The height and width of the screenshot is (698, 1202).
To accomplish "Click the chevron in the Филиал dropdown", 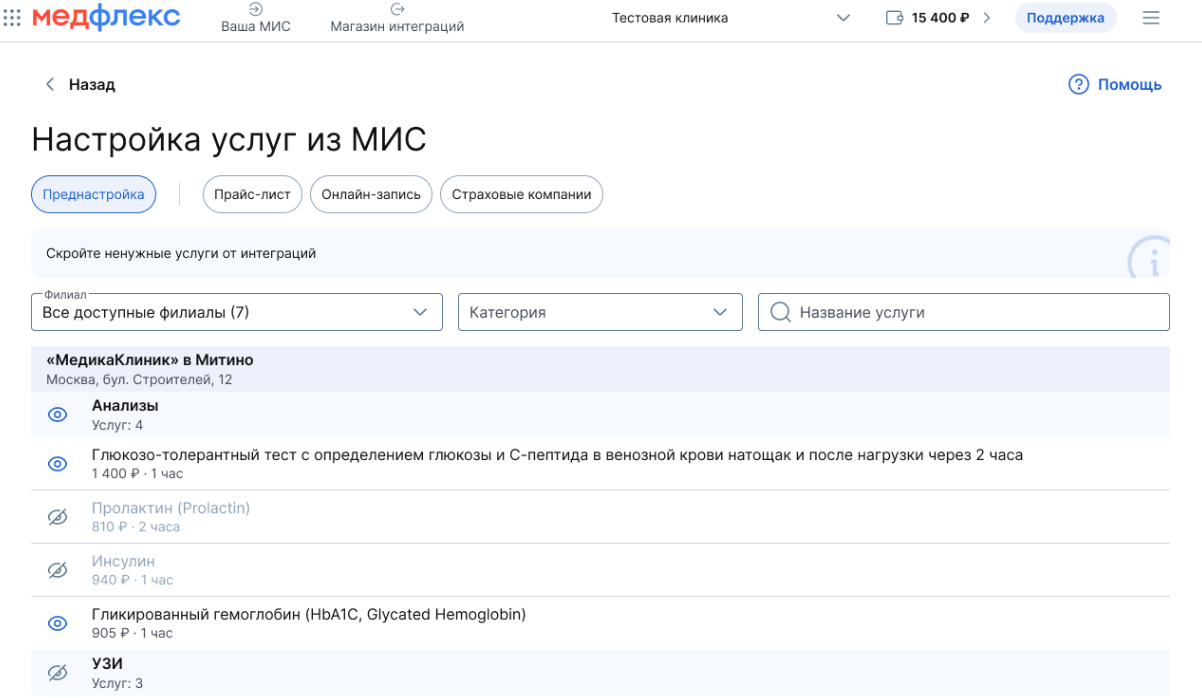I will (420, 312).
